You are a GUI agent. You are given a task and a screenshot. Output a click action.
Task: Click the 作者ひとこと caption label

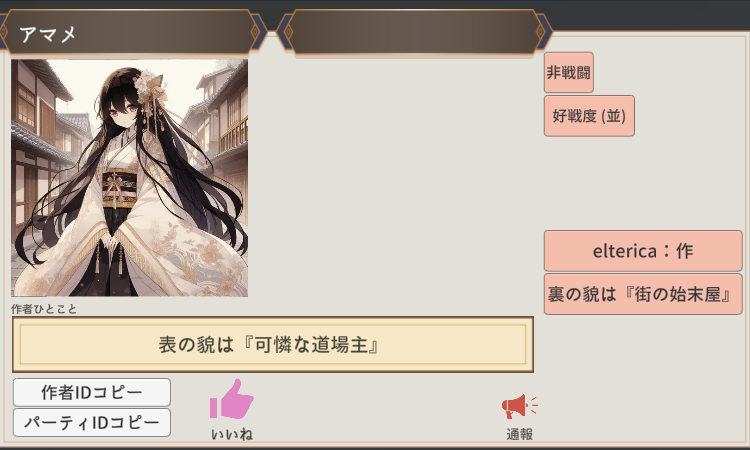tap(44, 309)
